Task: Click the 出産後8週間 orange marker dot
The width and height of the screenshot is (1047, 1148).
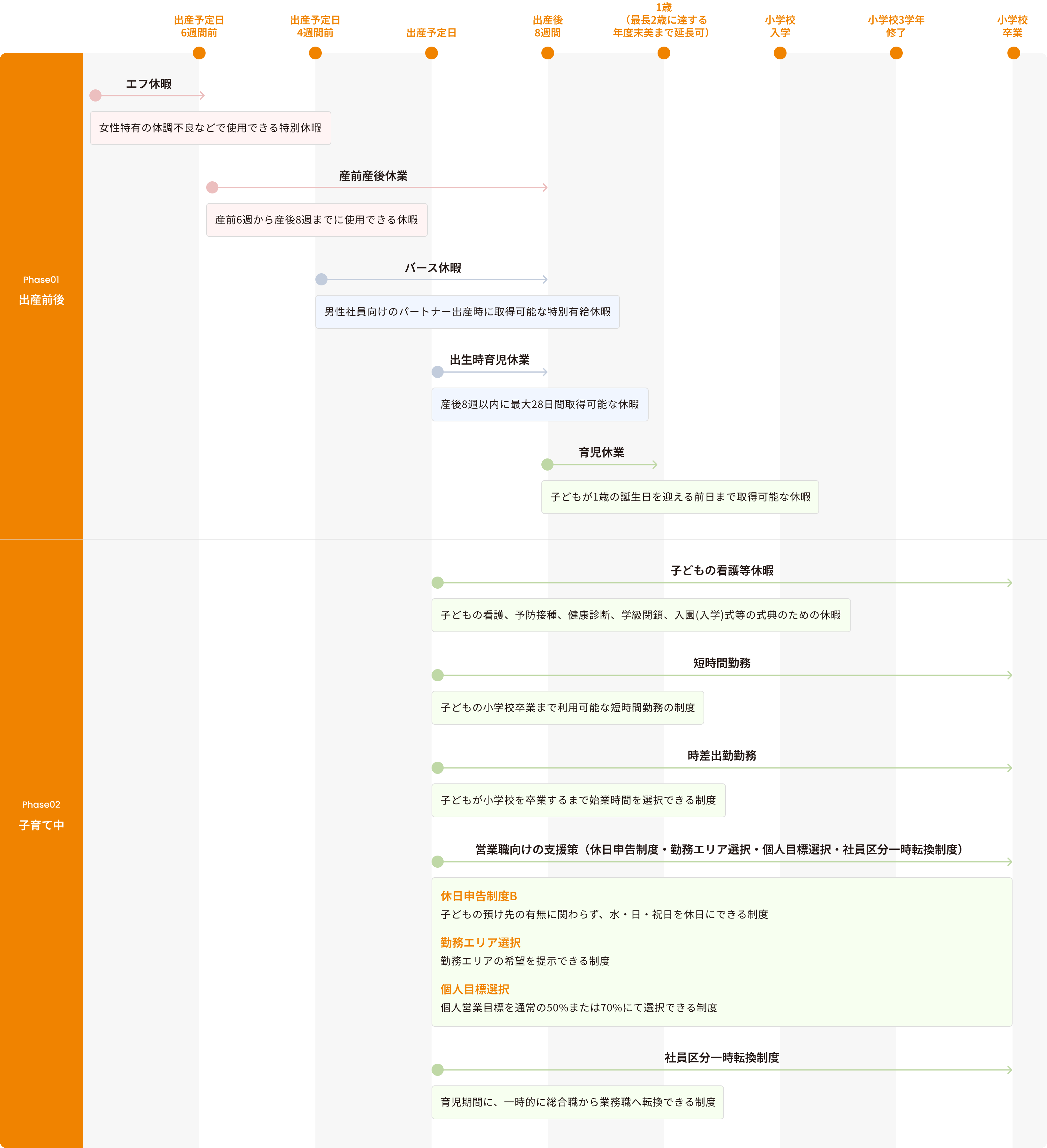Action: click(x=547, y=53)
